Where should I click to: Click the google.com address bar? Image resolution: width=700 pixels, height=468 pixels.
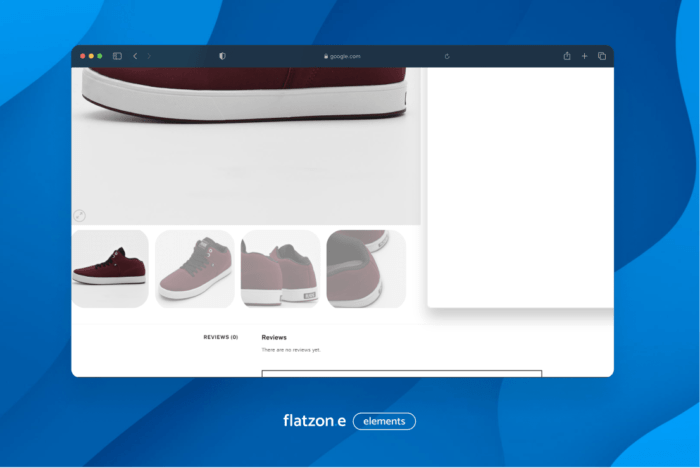click(x=342, y=56)
